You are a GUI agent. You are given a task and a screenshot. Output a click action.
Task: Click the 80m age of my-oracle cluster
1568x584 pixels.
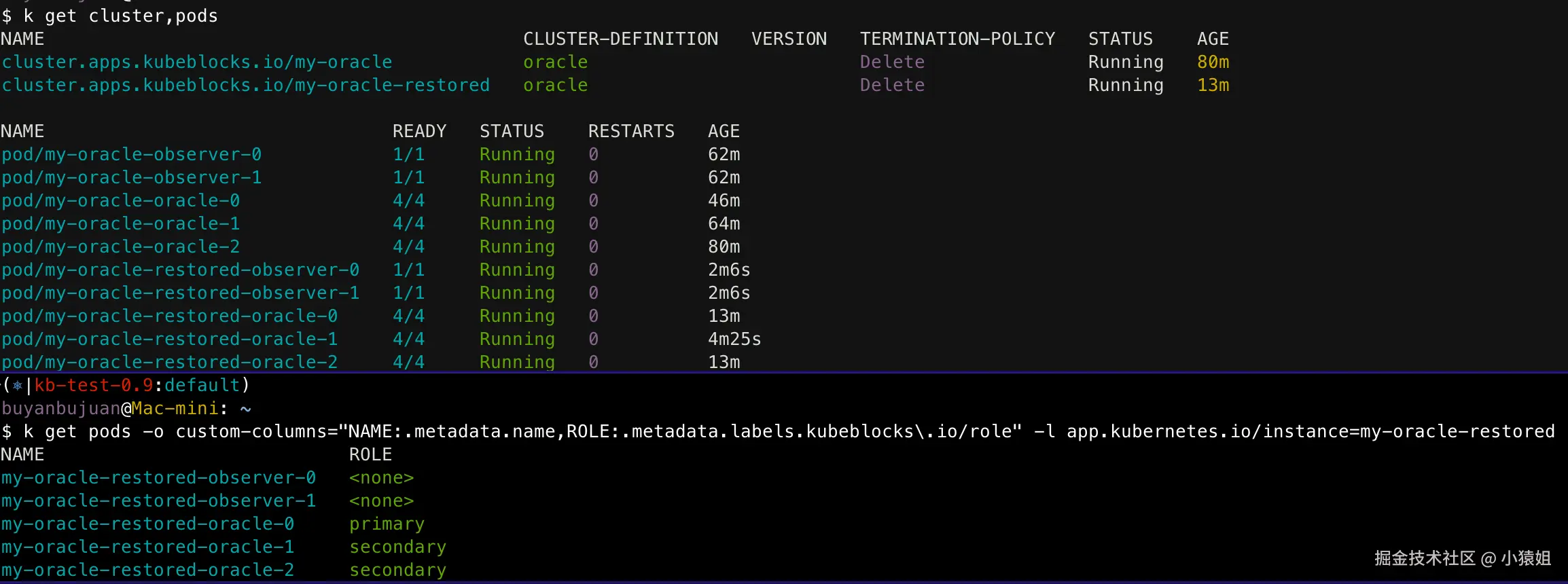(1213, 62)
